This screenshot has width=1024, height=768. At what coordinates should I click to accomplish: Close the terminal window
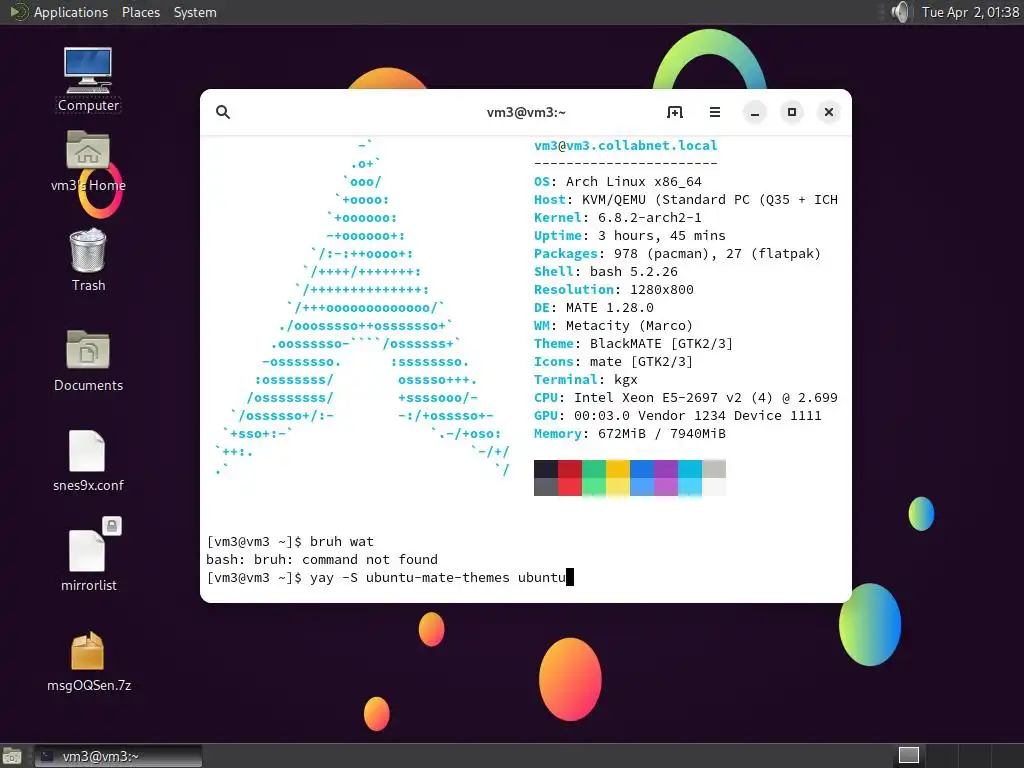(x=829, y=112)
